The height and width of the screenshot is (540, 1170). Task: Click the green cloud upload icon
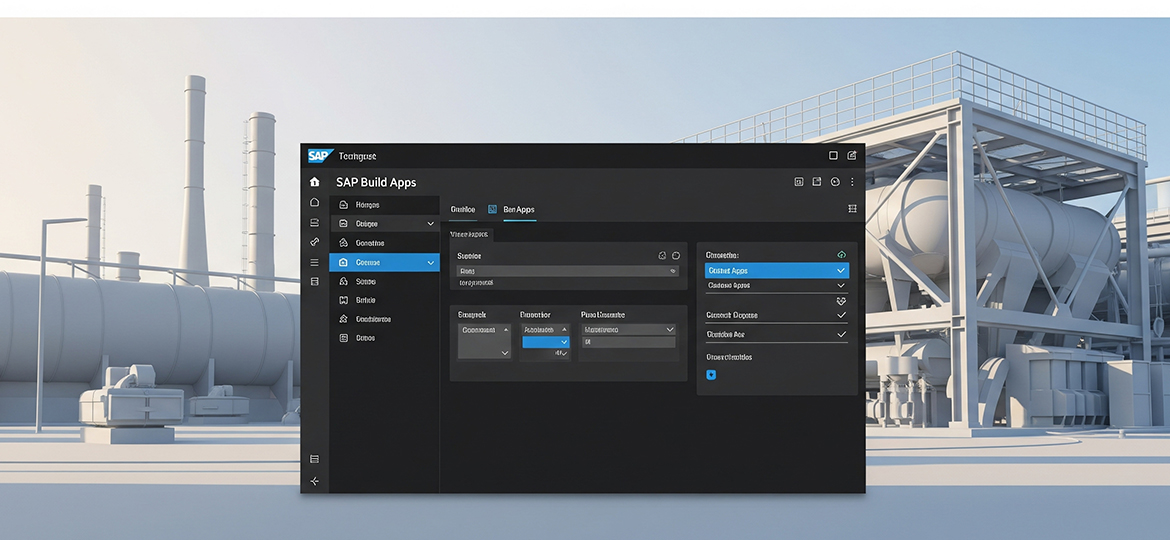[x=841, y=255]
